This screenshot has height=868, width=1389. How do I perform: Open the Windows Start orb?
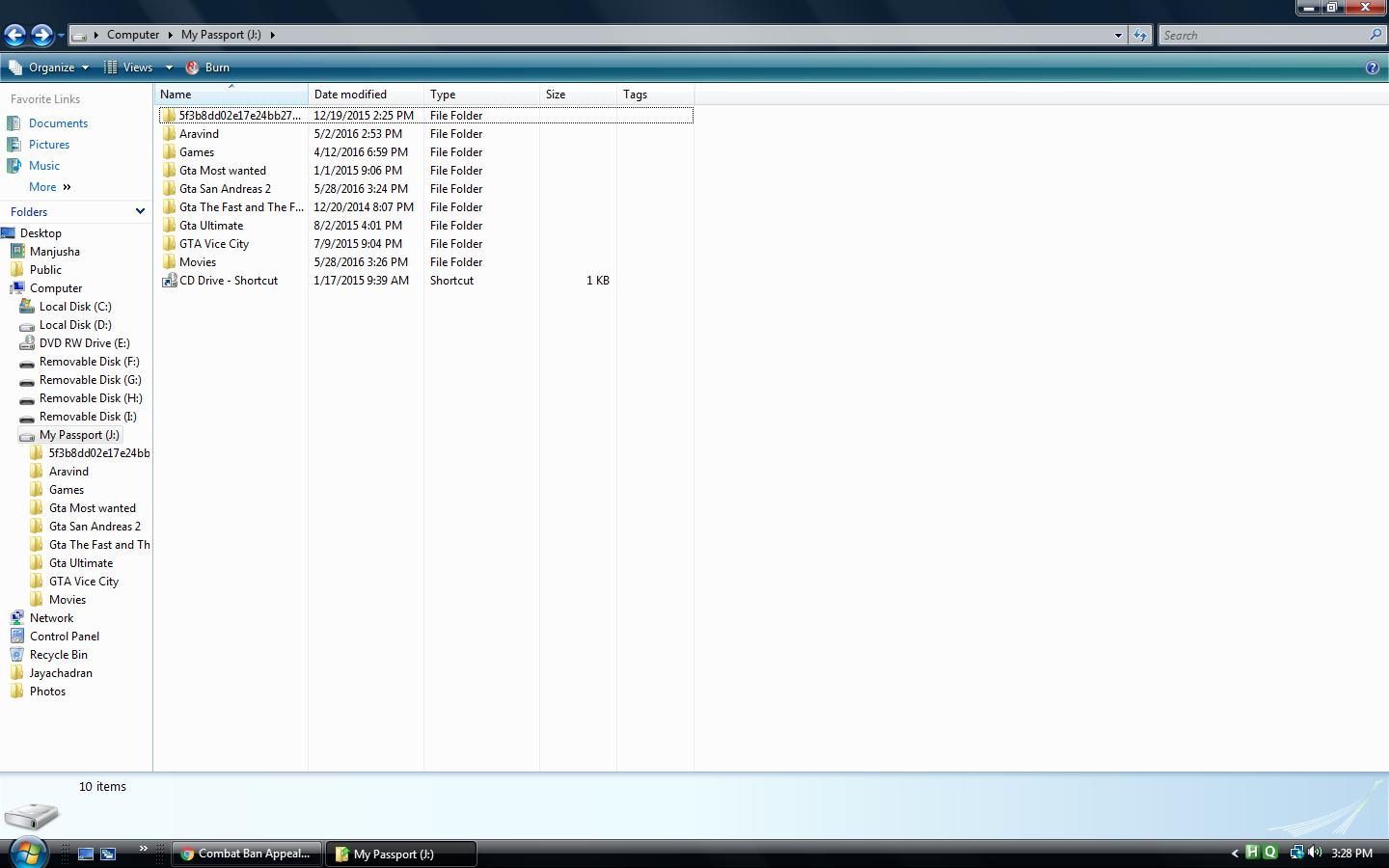[28, 853]
